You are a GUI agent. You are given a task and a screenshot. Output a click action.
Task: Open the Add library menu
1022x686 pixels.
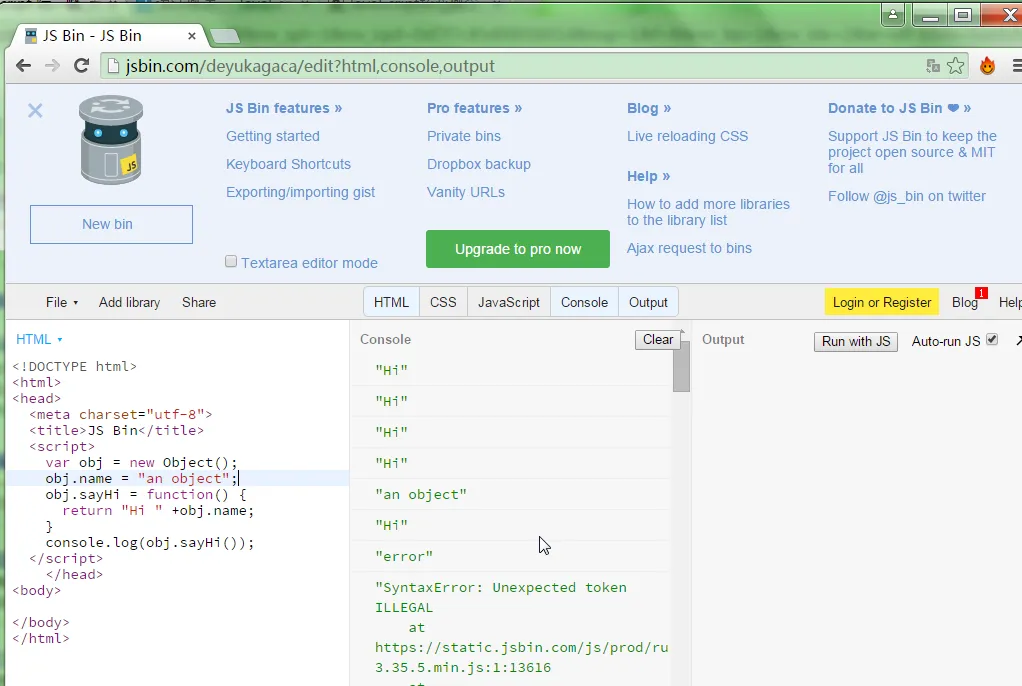[x=129, y=302]
